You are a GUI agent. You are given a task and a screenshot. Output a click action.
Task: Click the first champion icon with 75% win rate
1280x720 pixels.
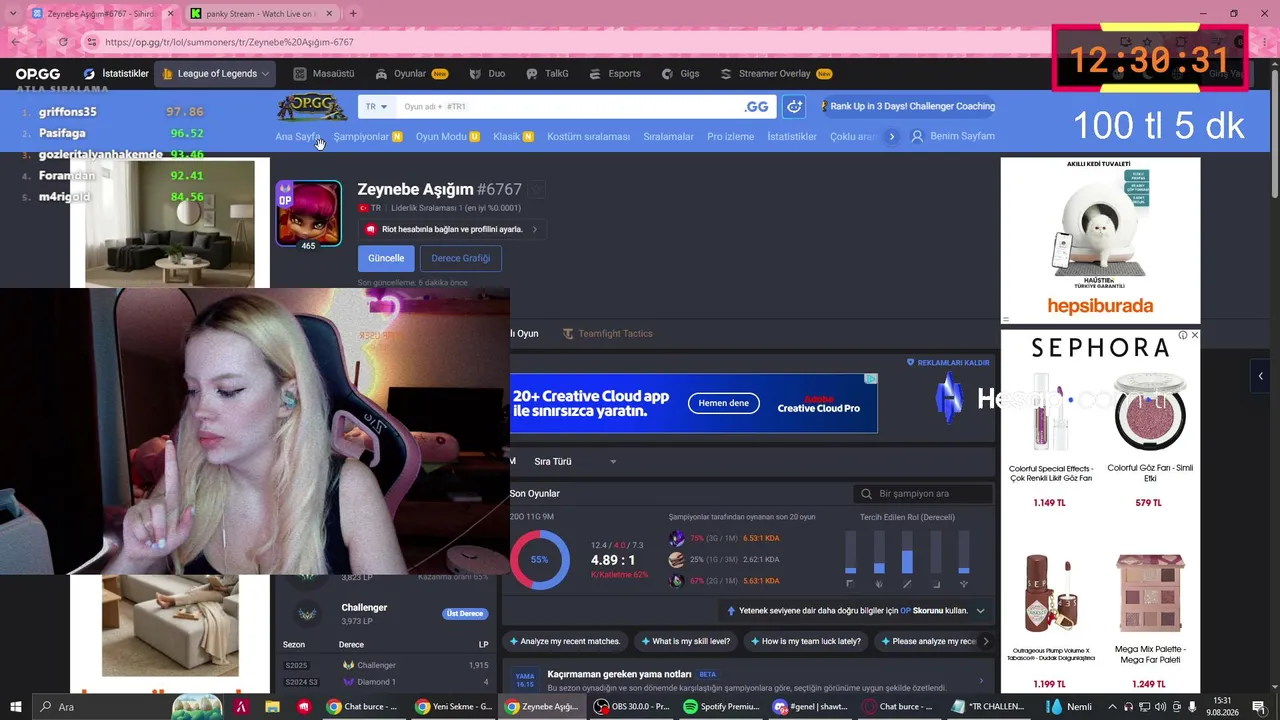click(677, 539)
